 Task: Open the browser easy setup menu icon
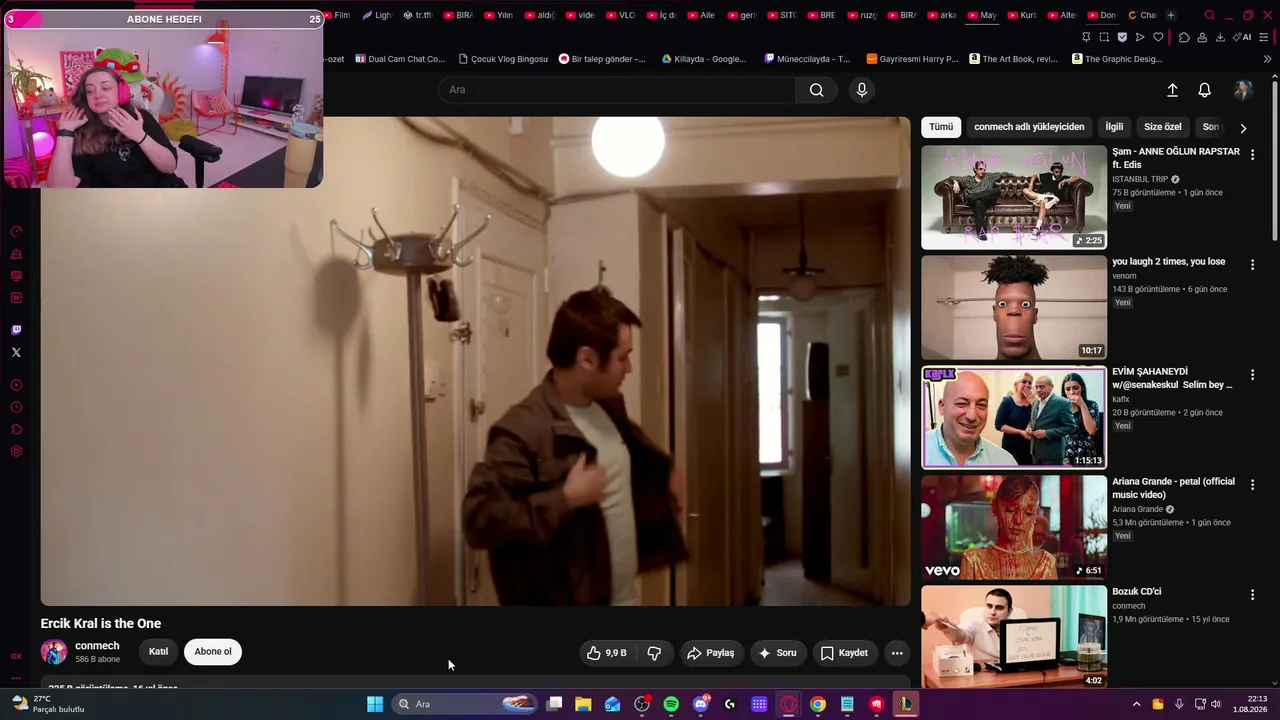1264,37
